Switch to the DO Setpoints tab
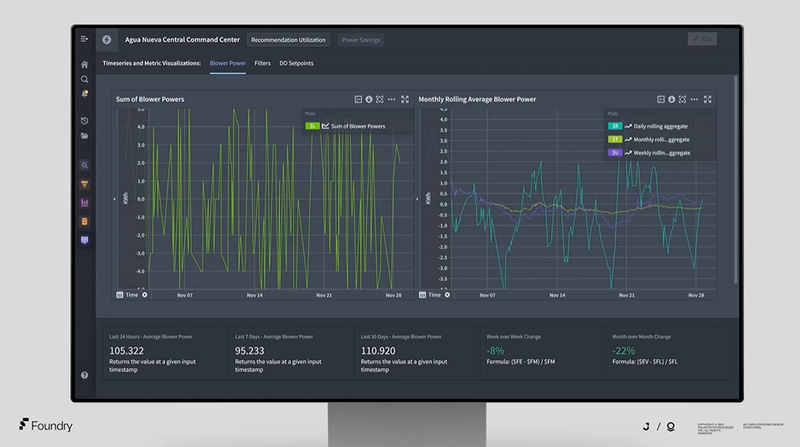800x447 pixels. pos(296,63)
